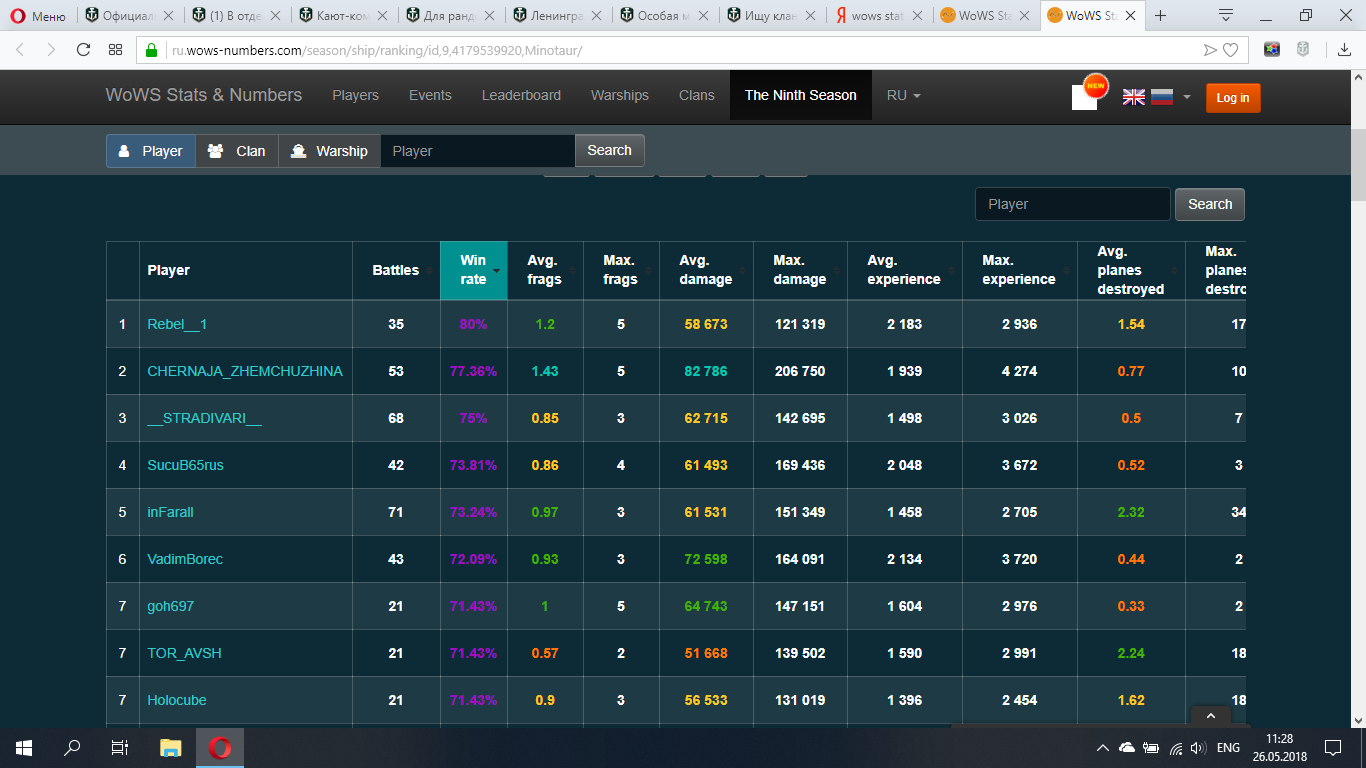Open the Opera speed dial grid icon

(x=115, y=49)
